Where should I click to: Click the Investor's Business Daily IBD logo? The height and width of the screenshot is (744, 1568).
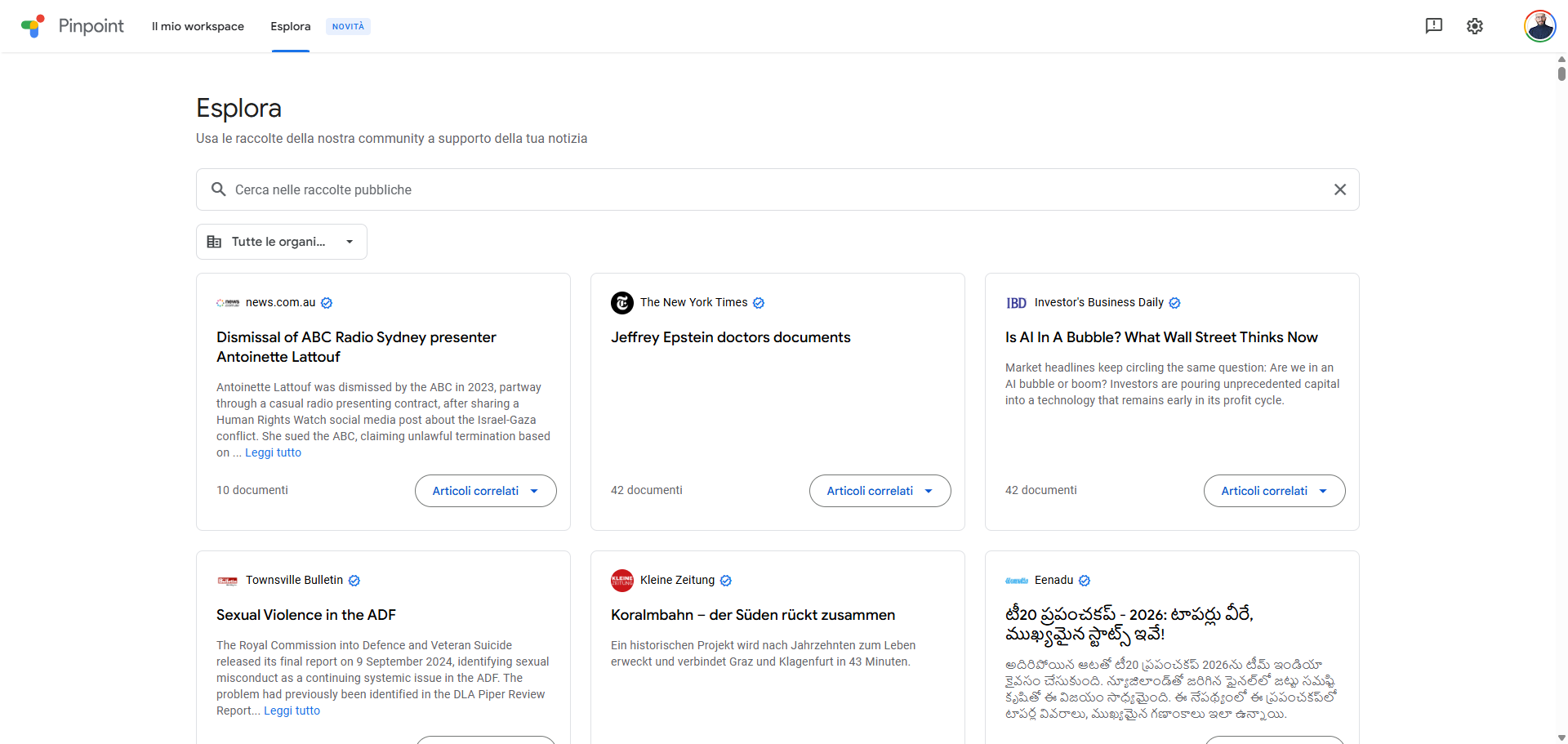[x=1016, y=303]
